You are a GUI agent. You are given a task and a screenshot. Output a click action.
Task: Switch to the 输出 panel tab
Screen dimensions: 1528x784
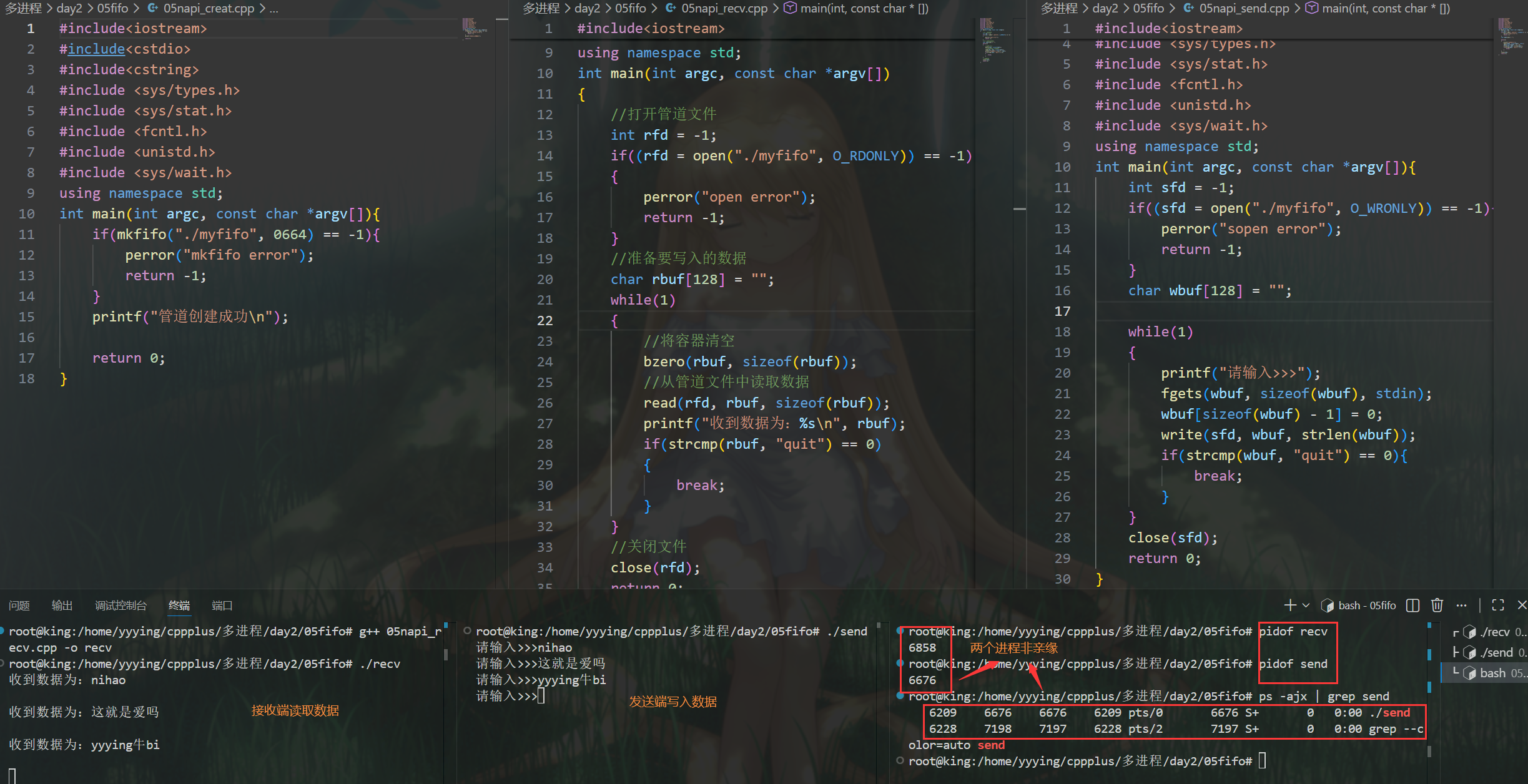click(62, 605)
